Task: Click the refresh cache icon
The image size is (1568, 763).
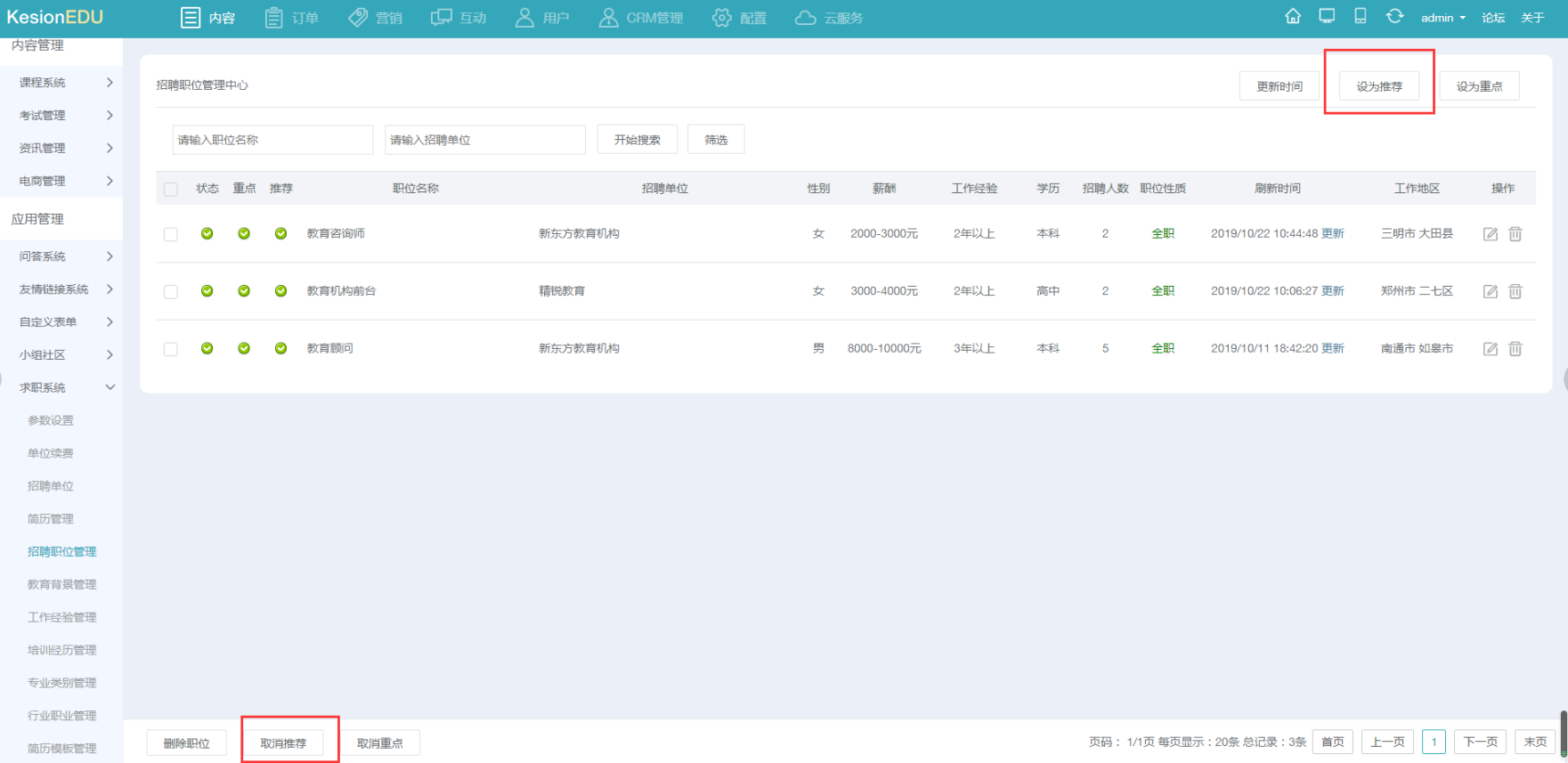Action: 1394,17
